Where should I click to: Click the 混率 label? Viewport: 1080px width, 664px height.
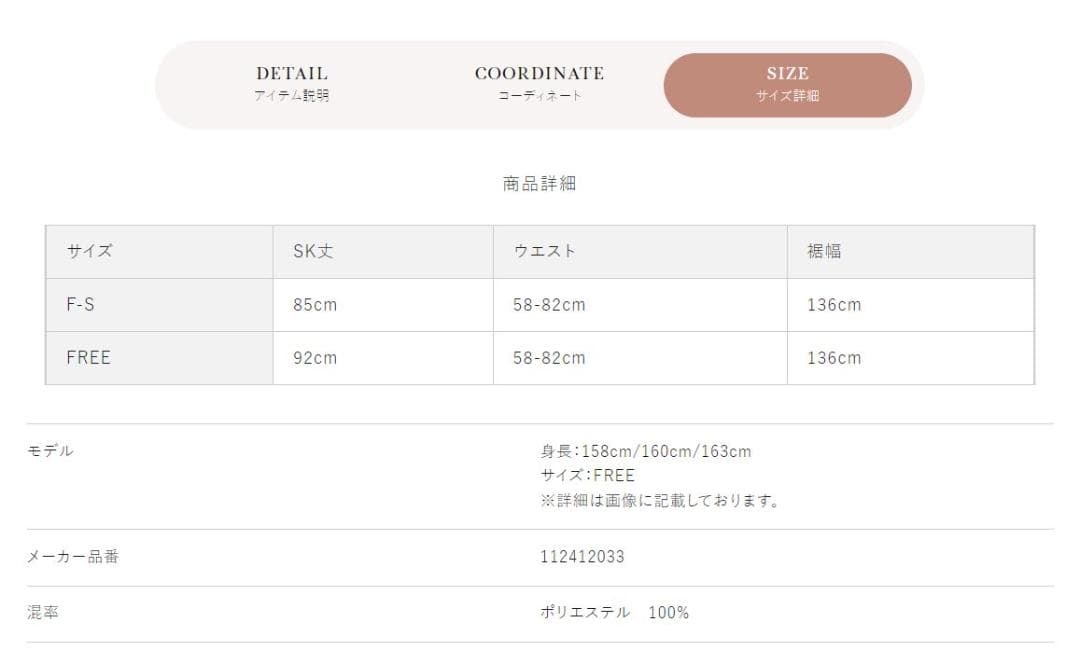click(x=43, y=612)
